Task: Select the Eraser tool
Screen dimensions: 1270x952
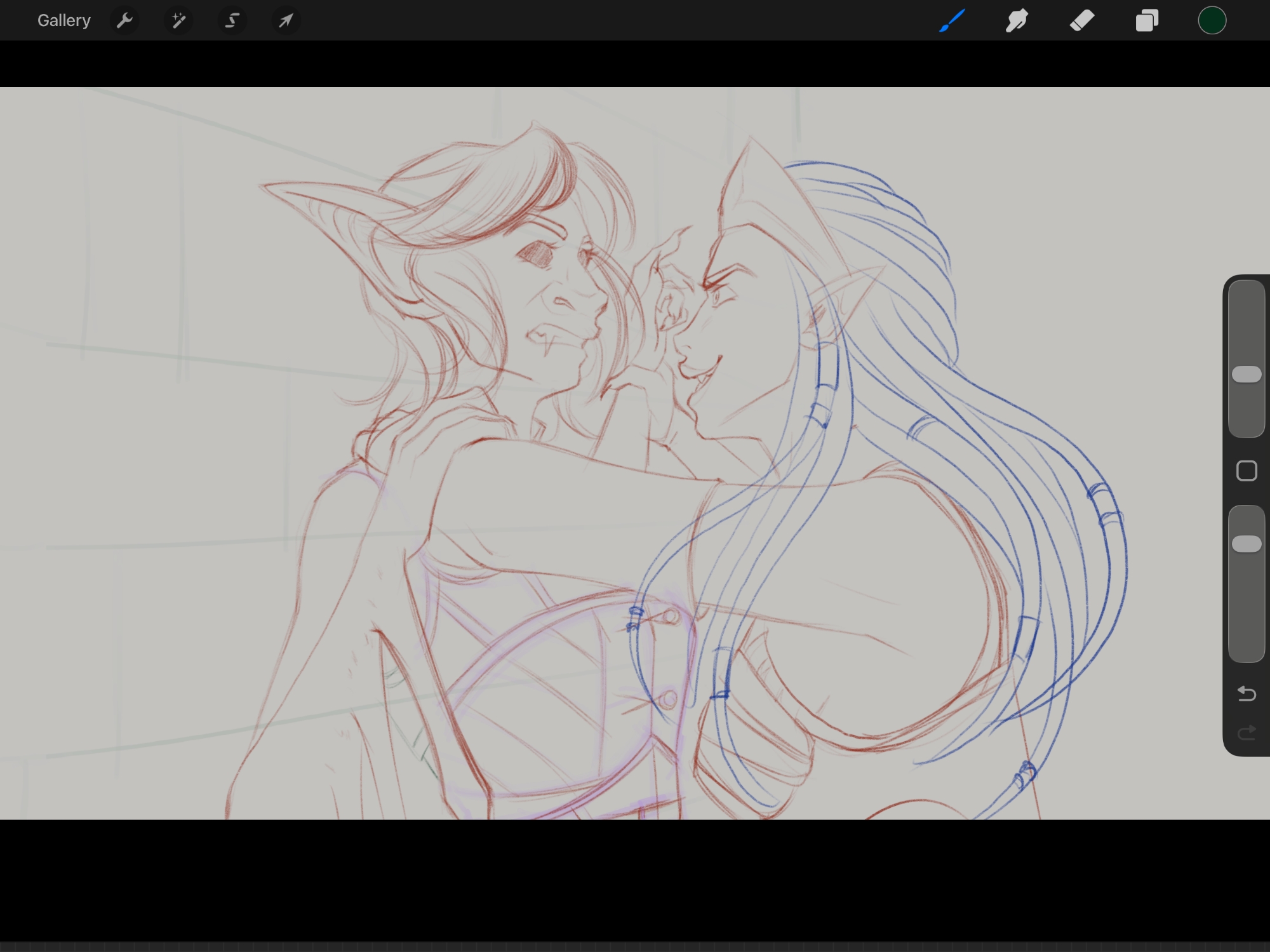Action: [x=1082, y=20]
